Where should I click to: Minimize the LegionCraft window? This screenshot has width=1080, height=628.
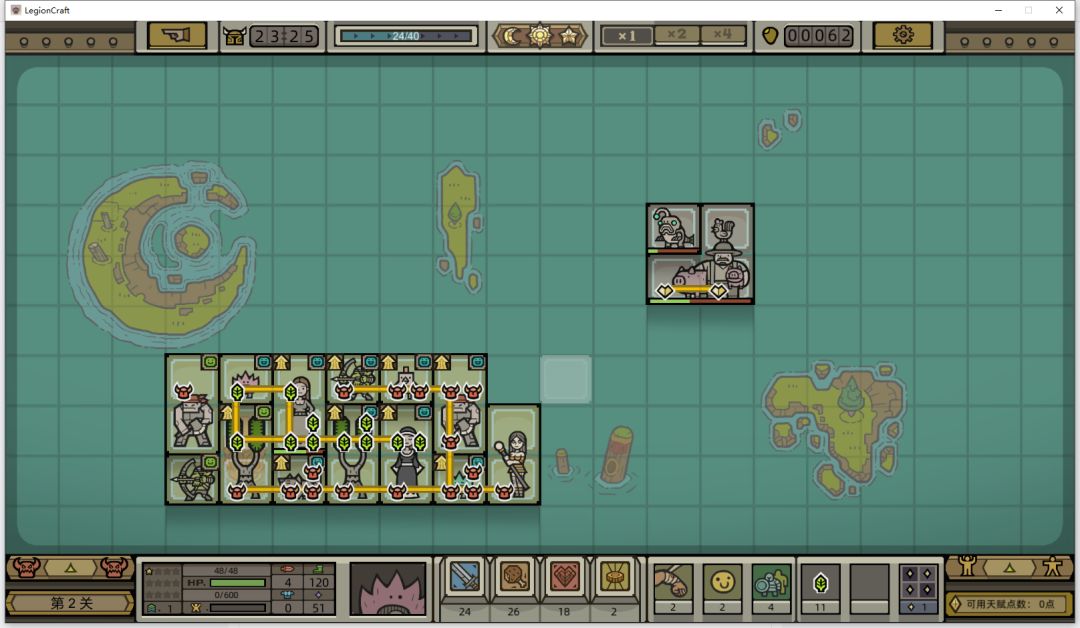998,10
